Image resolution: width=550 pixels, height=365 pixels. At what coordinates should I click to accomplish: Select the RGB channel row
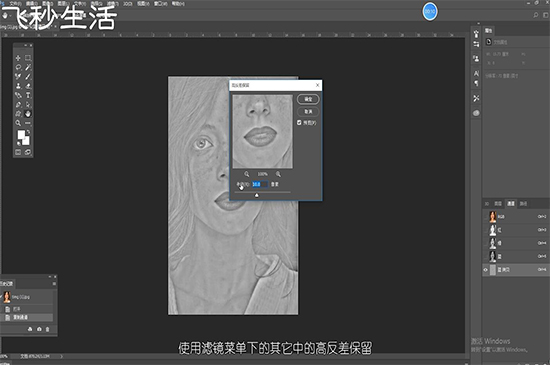515,217
